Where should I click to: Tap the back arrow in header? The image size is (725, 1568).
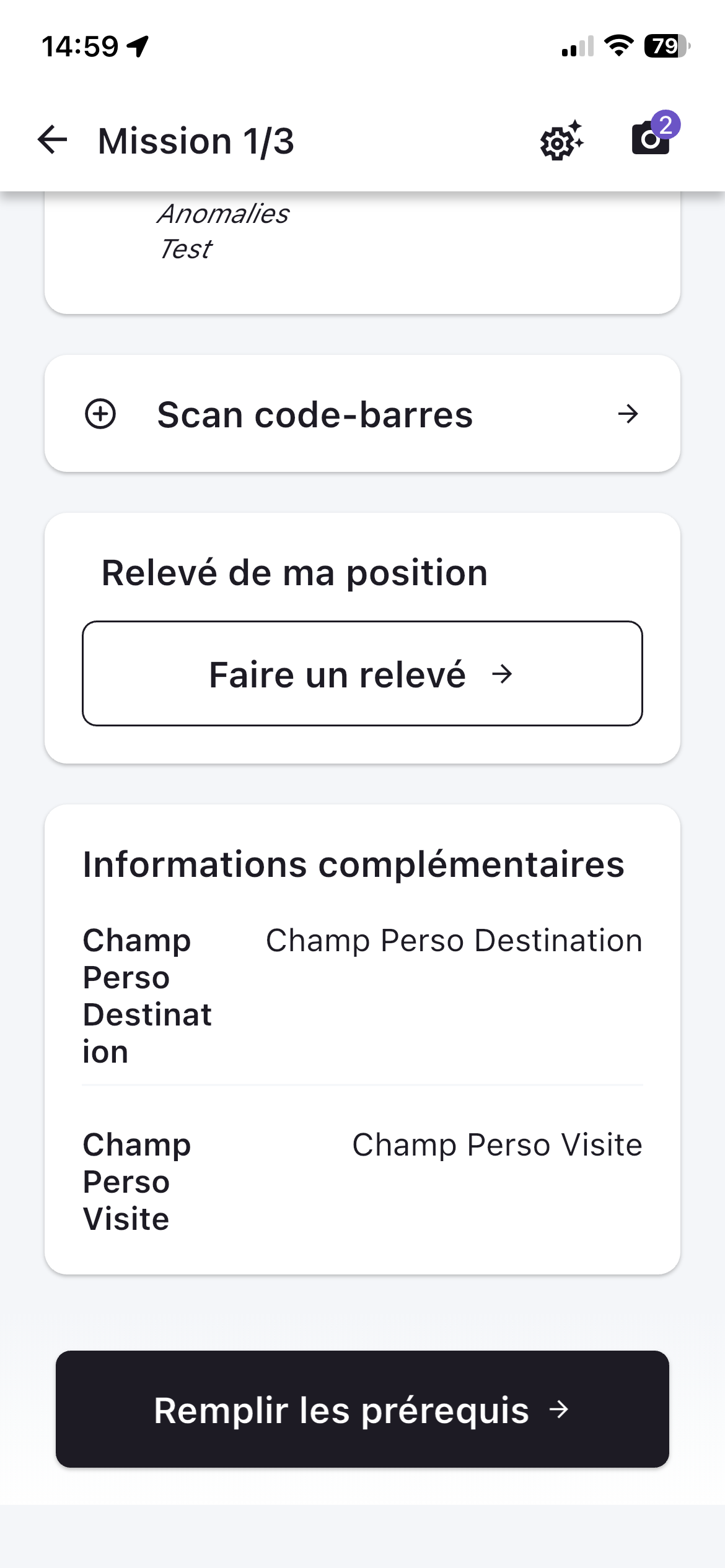pos(52,139)
